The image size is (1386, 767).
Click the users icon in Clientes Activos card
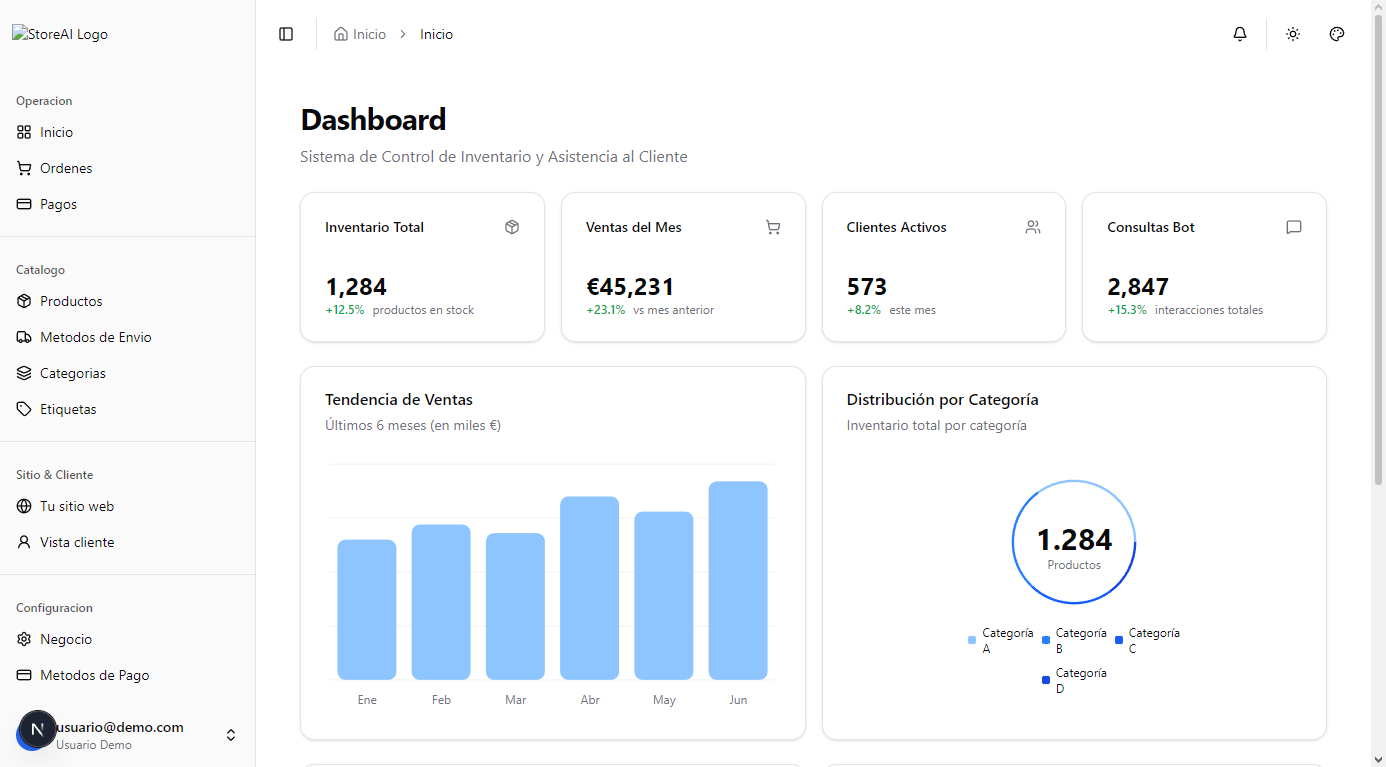point(1033,227)
